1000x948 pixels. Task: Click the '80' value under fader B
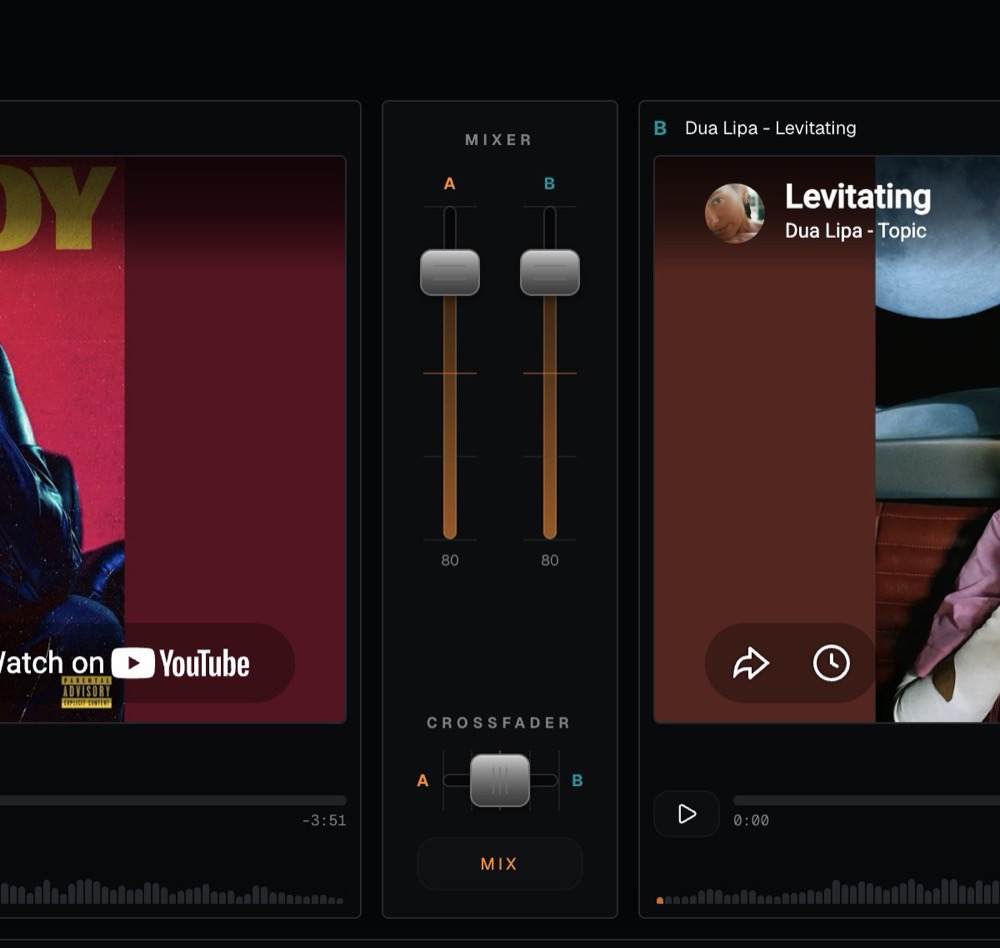click(550, 560)
